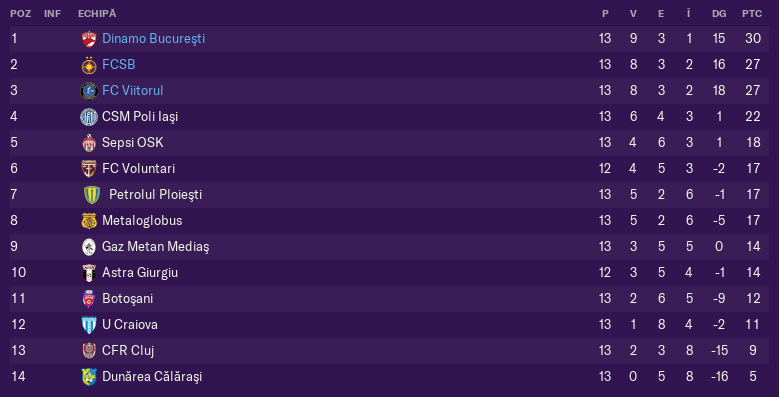
Task: Open the FCSB team name link
Action: point(119,65)
